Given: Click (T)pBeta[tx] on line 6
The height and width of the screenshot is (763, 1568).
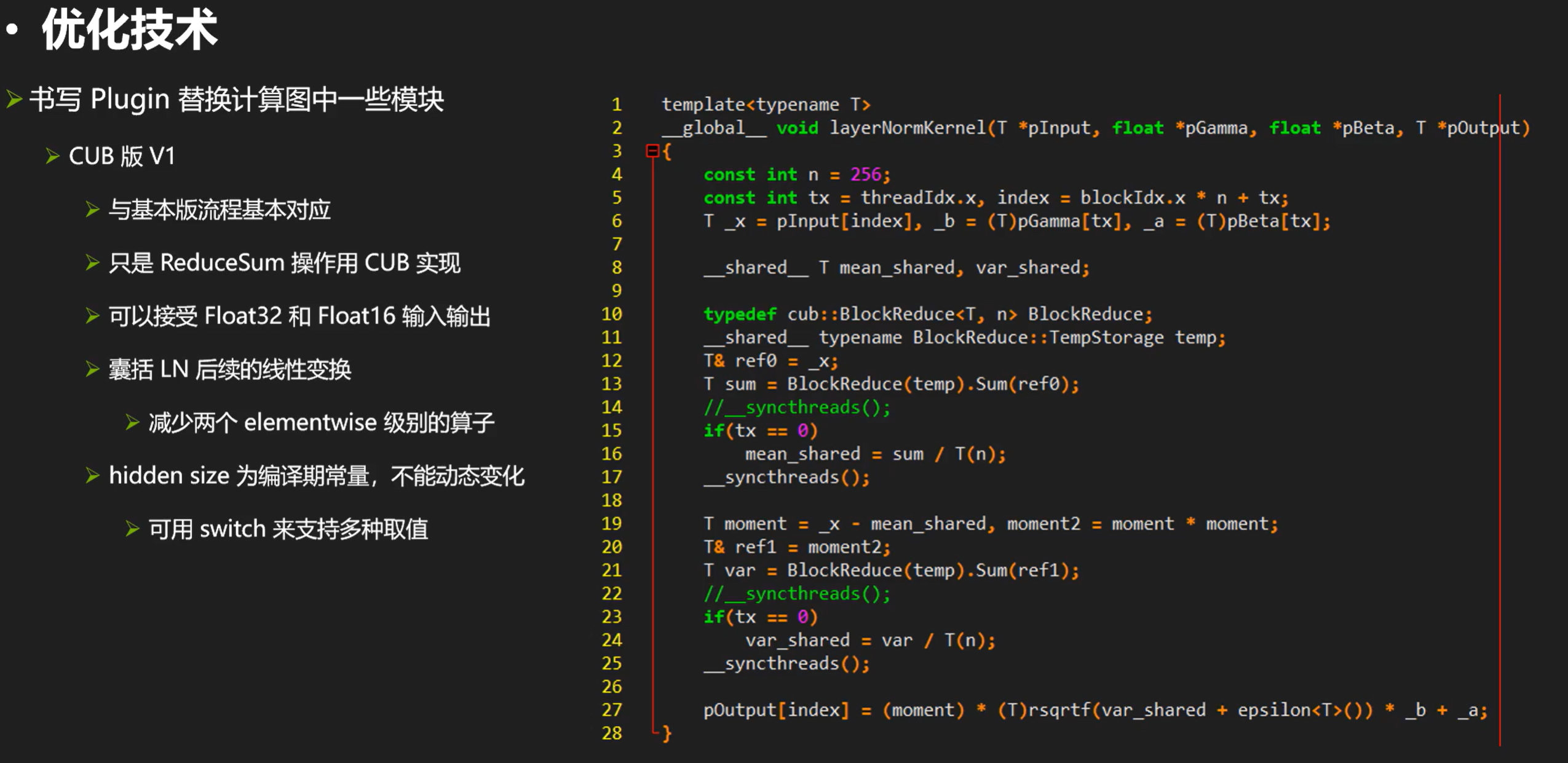Looking at the screenshot, I should [1259, 221].
